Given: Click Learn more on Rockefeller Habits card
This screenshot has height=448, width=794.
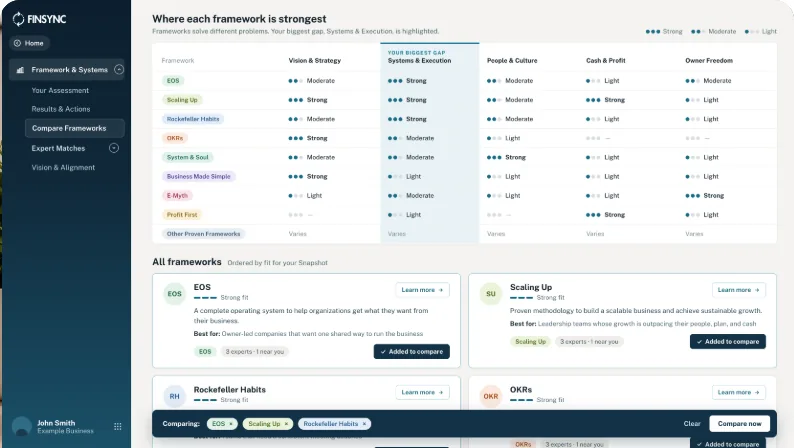Looking at the screenshot, I should [x=422, y=392].
